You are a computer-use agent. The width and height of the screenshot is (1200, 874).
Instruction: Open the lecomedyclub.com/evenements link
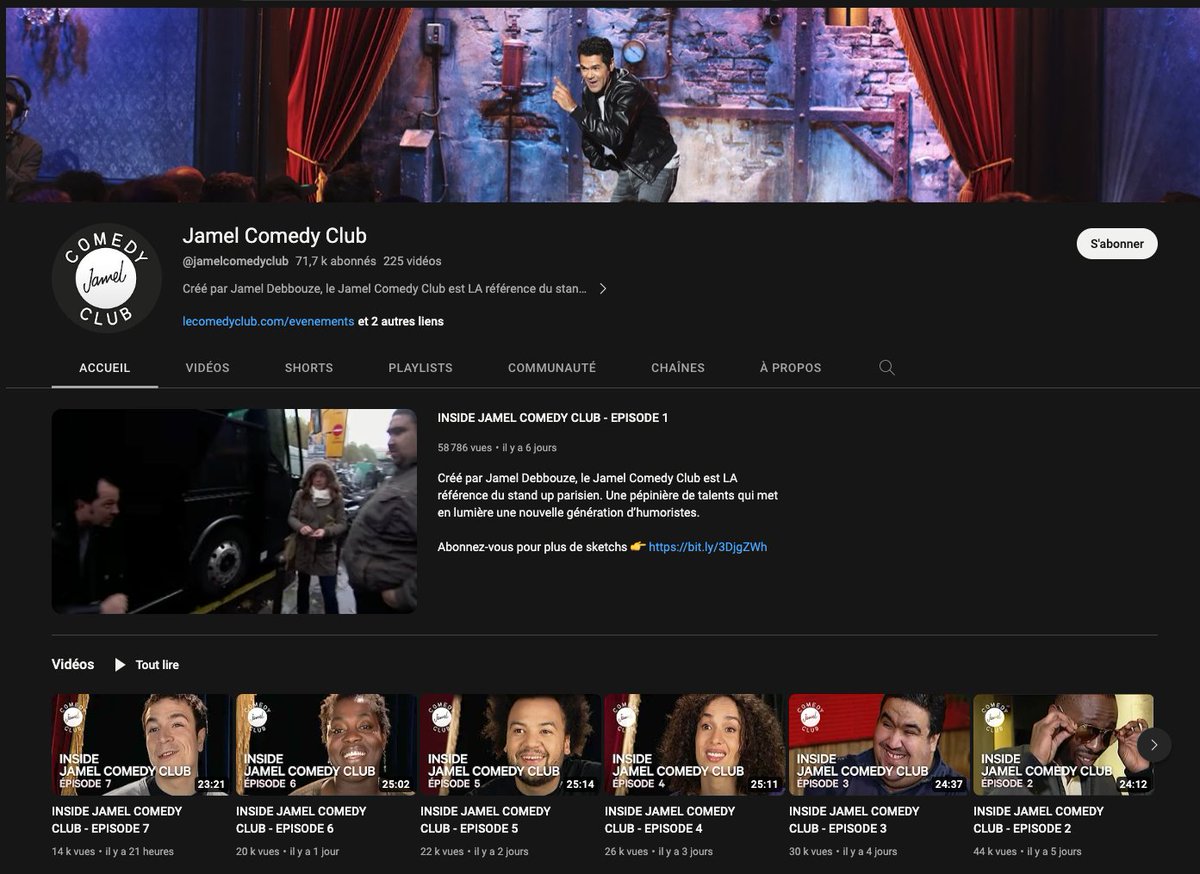point(268,322)
